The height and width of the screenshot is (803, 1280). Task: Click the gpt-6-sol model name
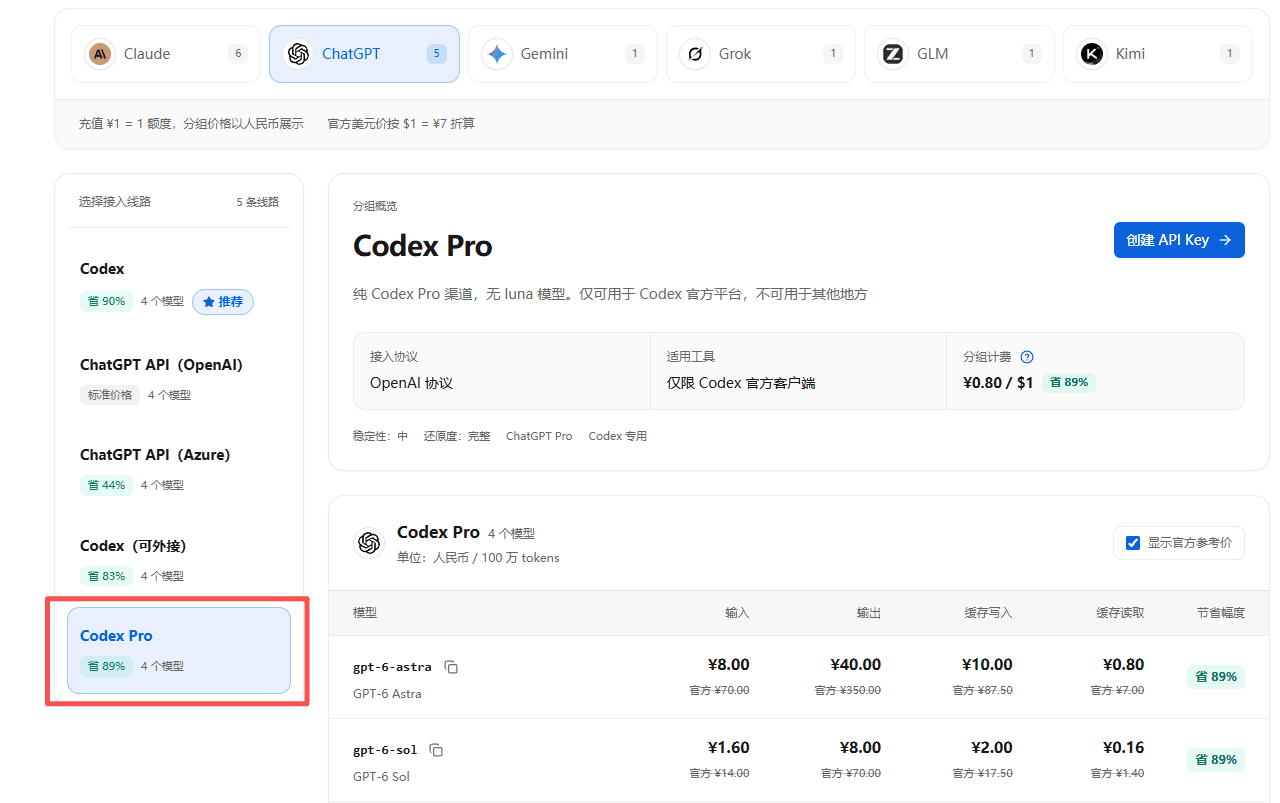[385, 750]
